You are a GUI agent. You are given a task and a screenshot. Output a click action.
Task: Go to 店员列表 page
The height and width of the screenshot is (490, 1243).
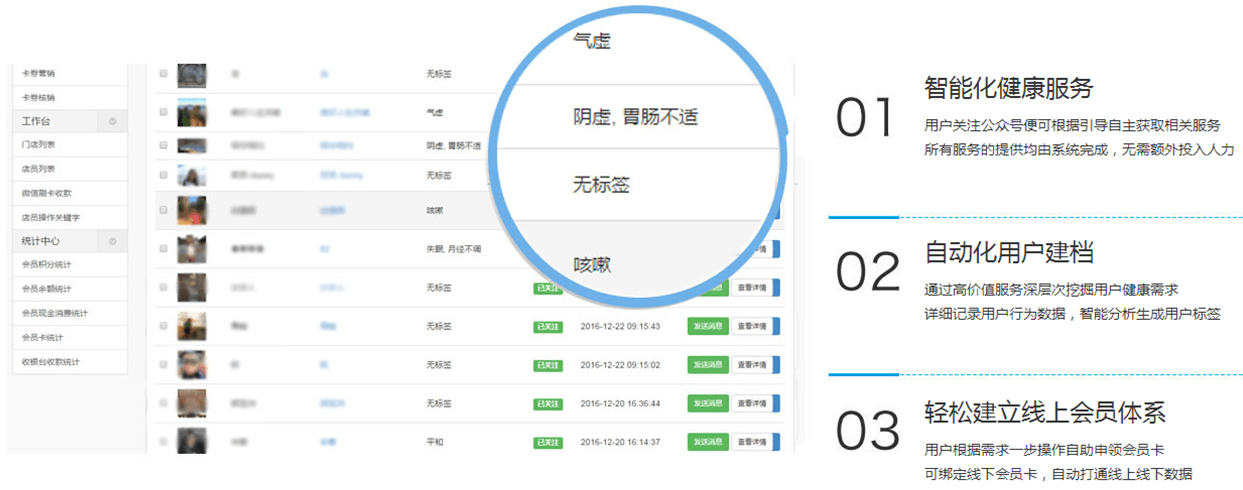pyautogui.click(x=39, y=168)
